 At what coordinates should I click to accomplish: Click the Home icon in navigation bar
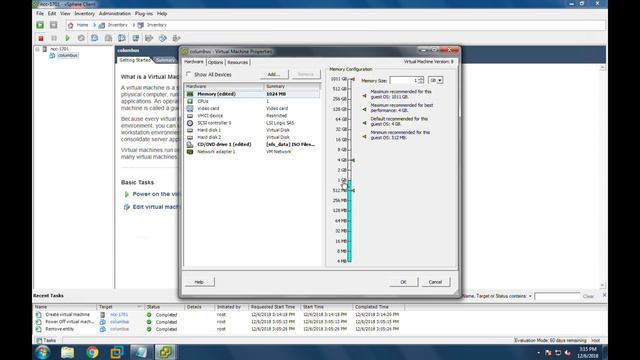click(x=71, y=25)
